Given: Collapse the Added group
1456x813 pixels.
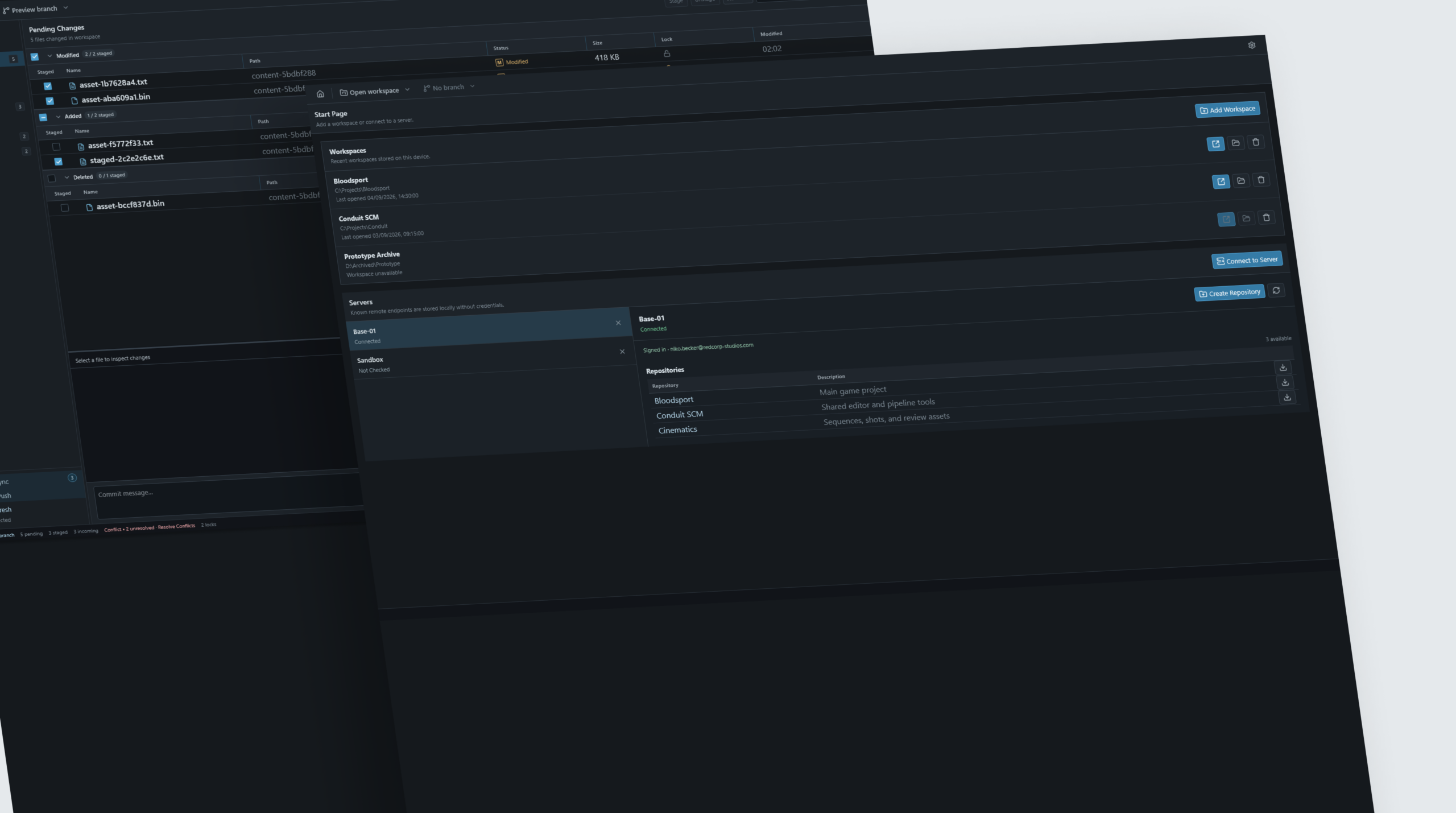Looking at the screenshot, I should [58, 117].
